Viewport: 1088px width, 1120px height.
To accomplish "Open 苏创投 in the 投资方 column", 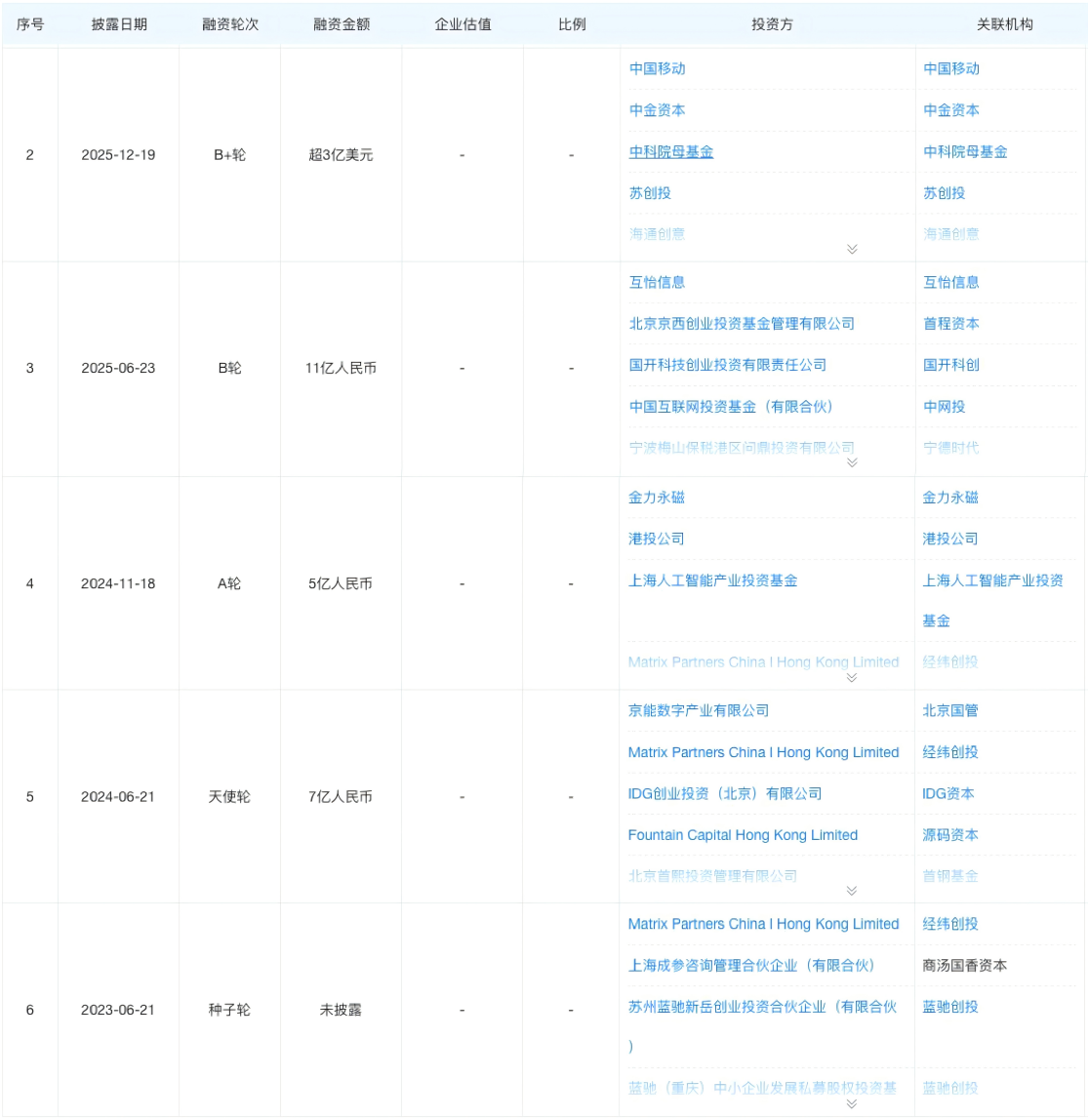I will 650,193.
